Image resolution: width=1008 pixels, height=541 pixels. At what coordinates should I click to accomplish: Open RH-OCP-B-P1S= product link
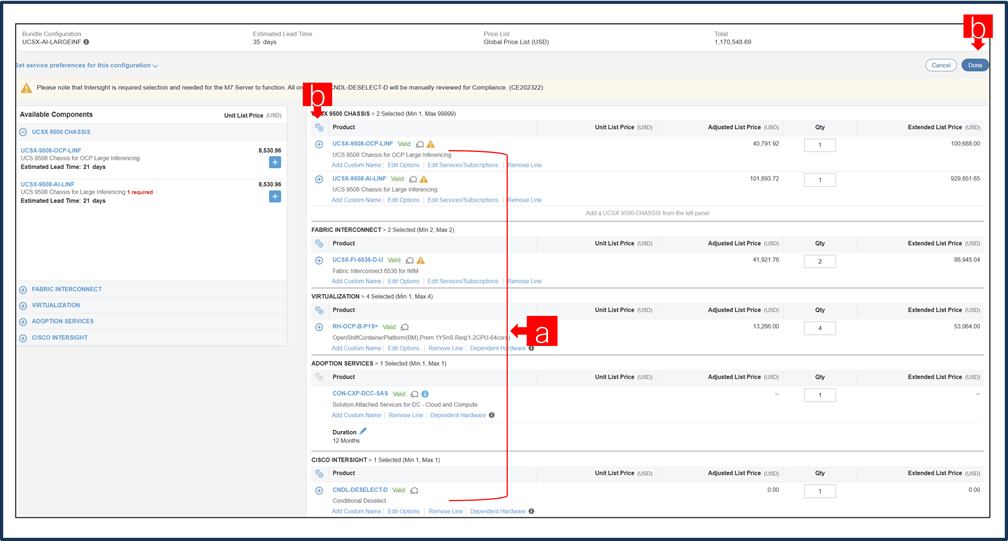[x=355, y=326]
